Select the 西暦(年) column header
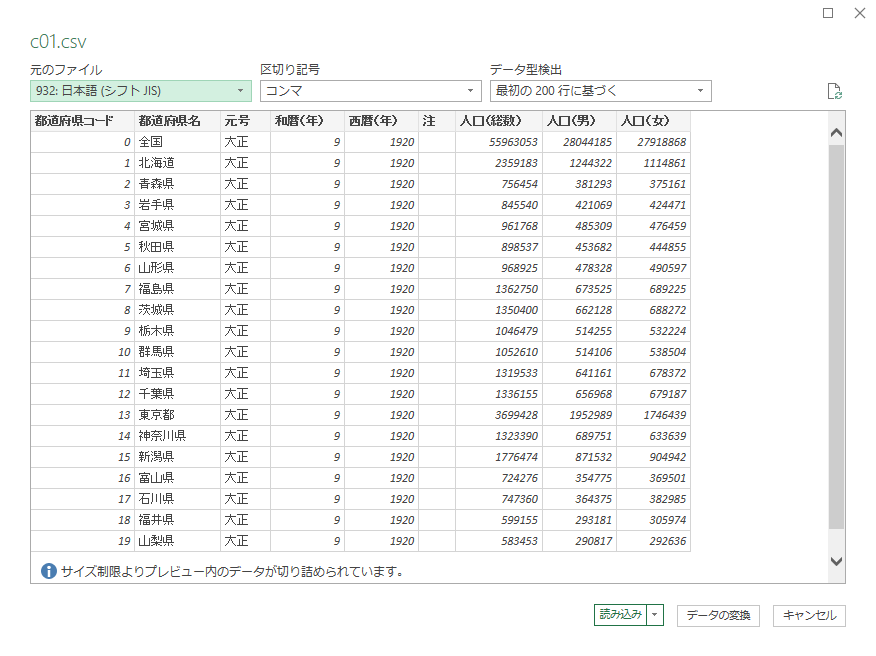The width and height of the screenshot is (876, 656). coord(381,121)
